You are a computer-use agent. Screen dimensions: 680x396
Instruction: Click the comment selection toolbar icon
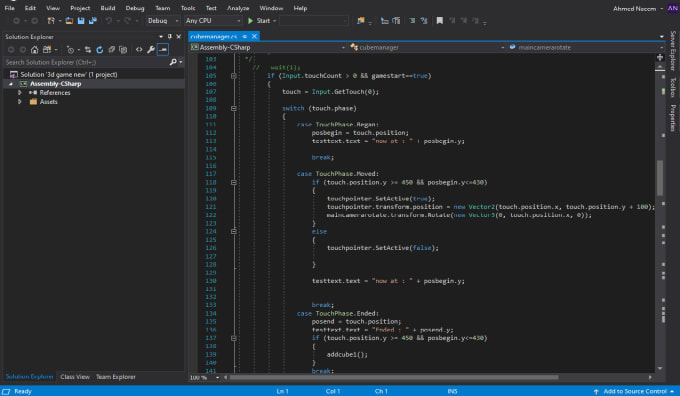(x=412, y=20)
